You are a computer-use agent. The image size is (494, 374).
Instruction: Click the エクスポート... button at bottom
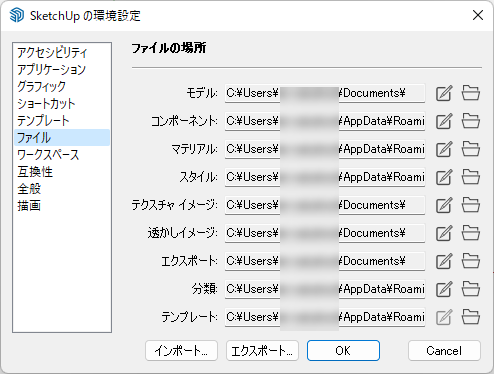point(262,351)
